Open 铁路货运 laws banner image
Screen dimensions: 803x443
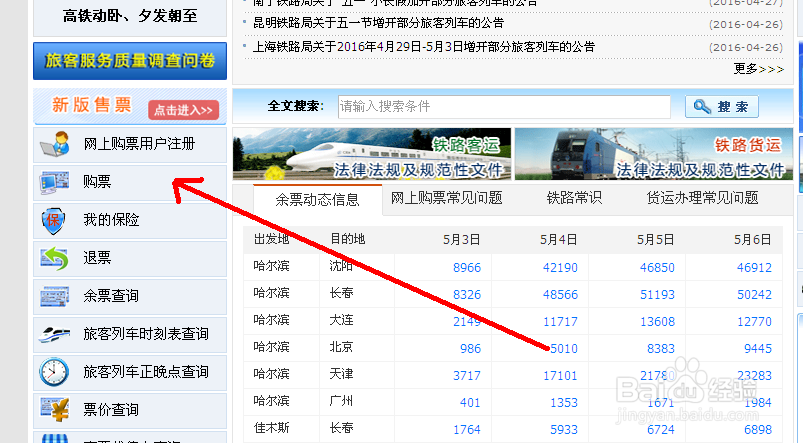(x=653, y=154)
